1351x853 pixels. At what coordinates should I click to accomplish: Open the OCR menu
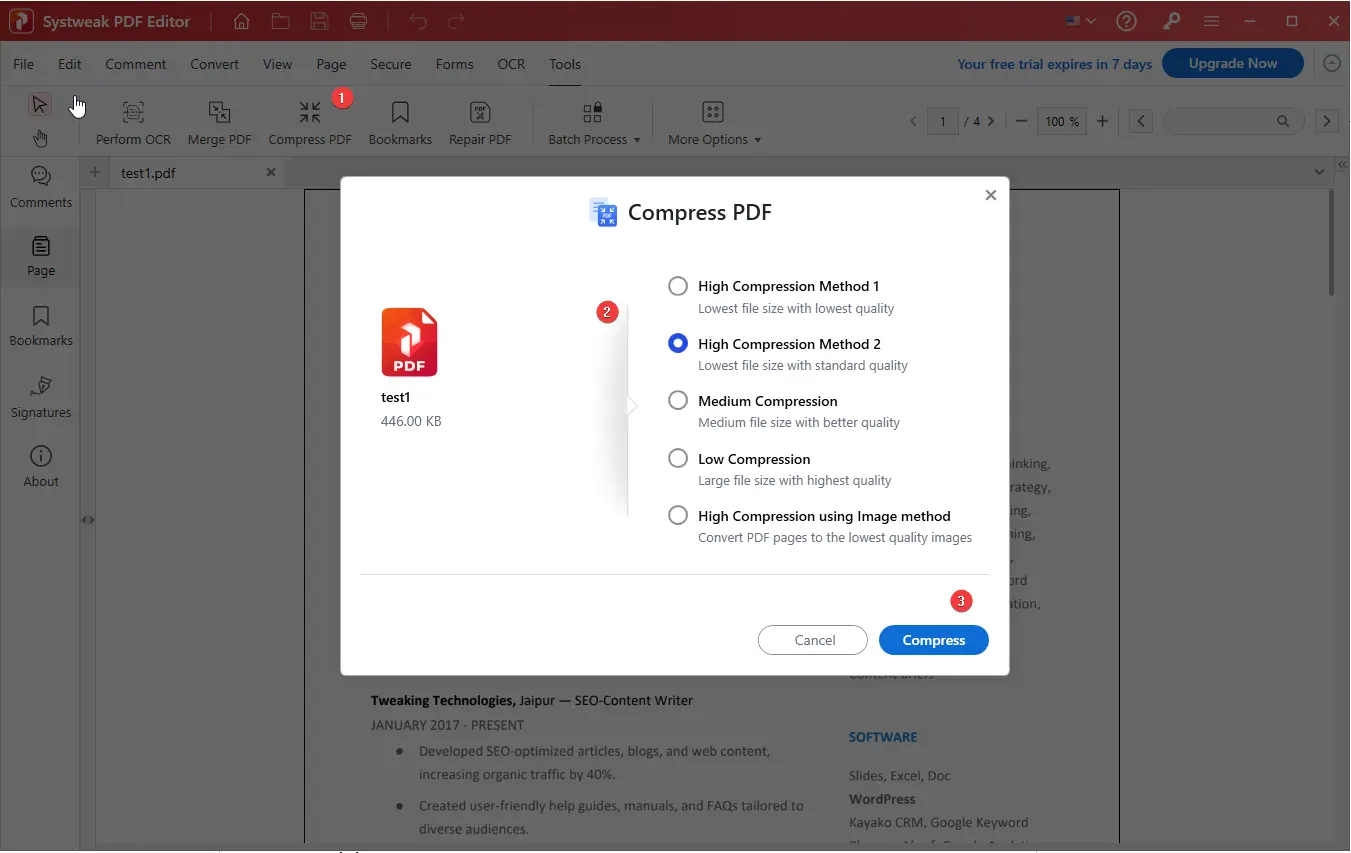511,64
